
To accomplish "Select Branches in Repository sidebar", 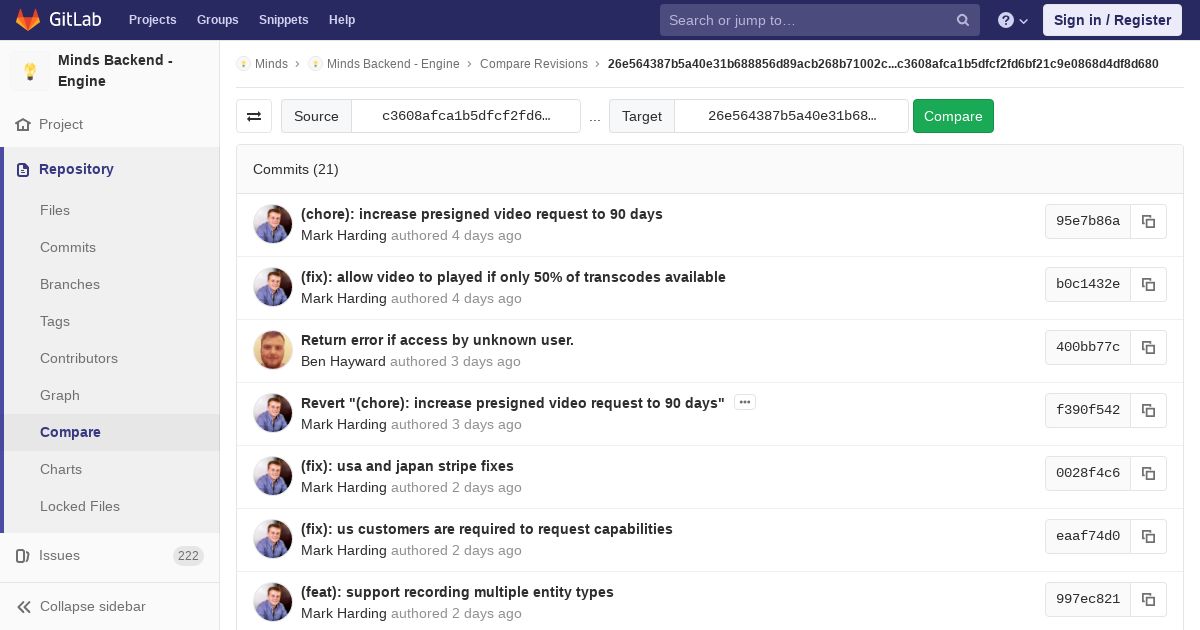I will coord(70,284).
